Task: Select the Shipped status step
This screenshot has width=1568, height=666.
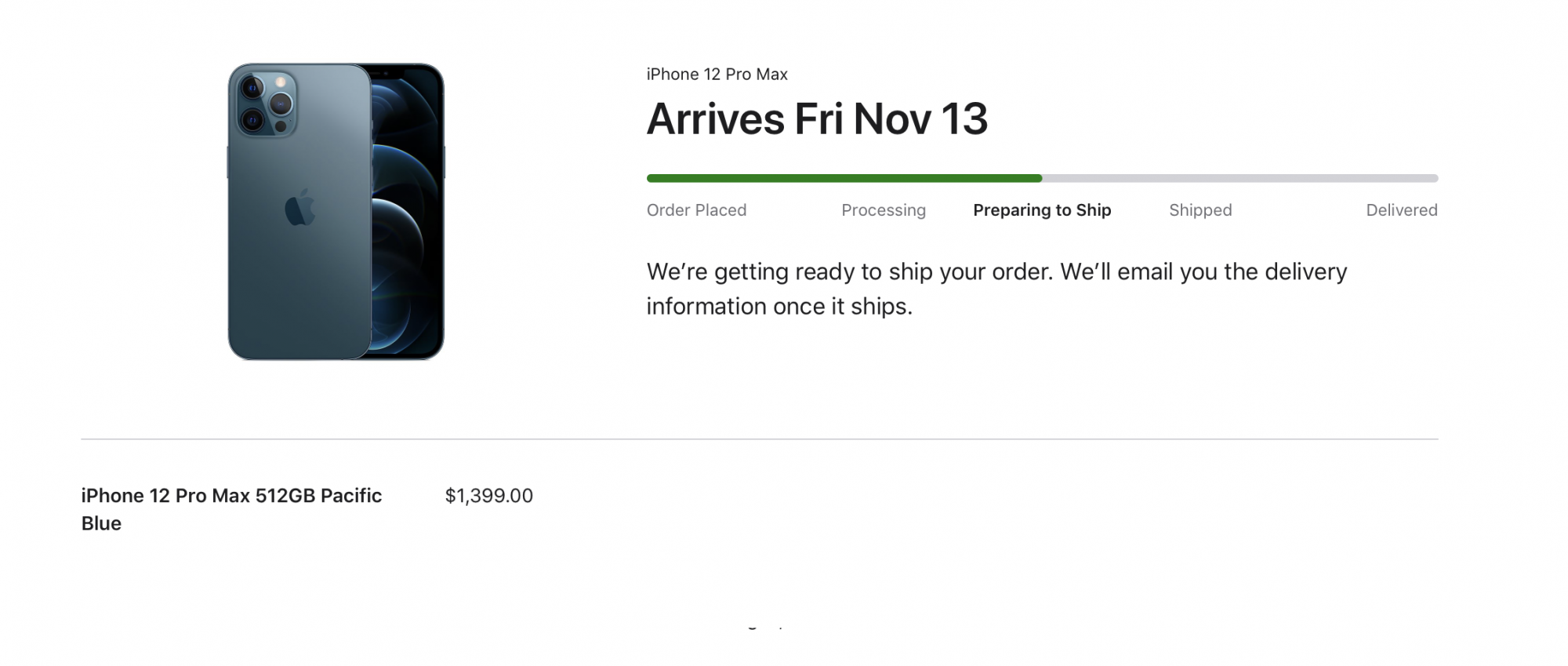Action: coord(1200,210)
